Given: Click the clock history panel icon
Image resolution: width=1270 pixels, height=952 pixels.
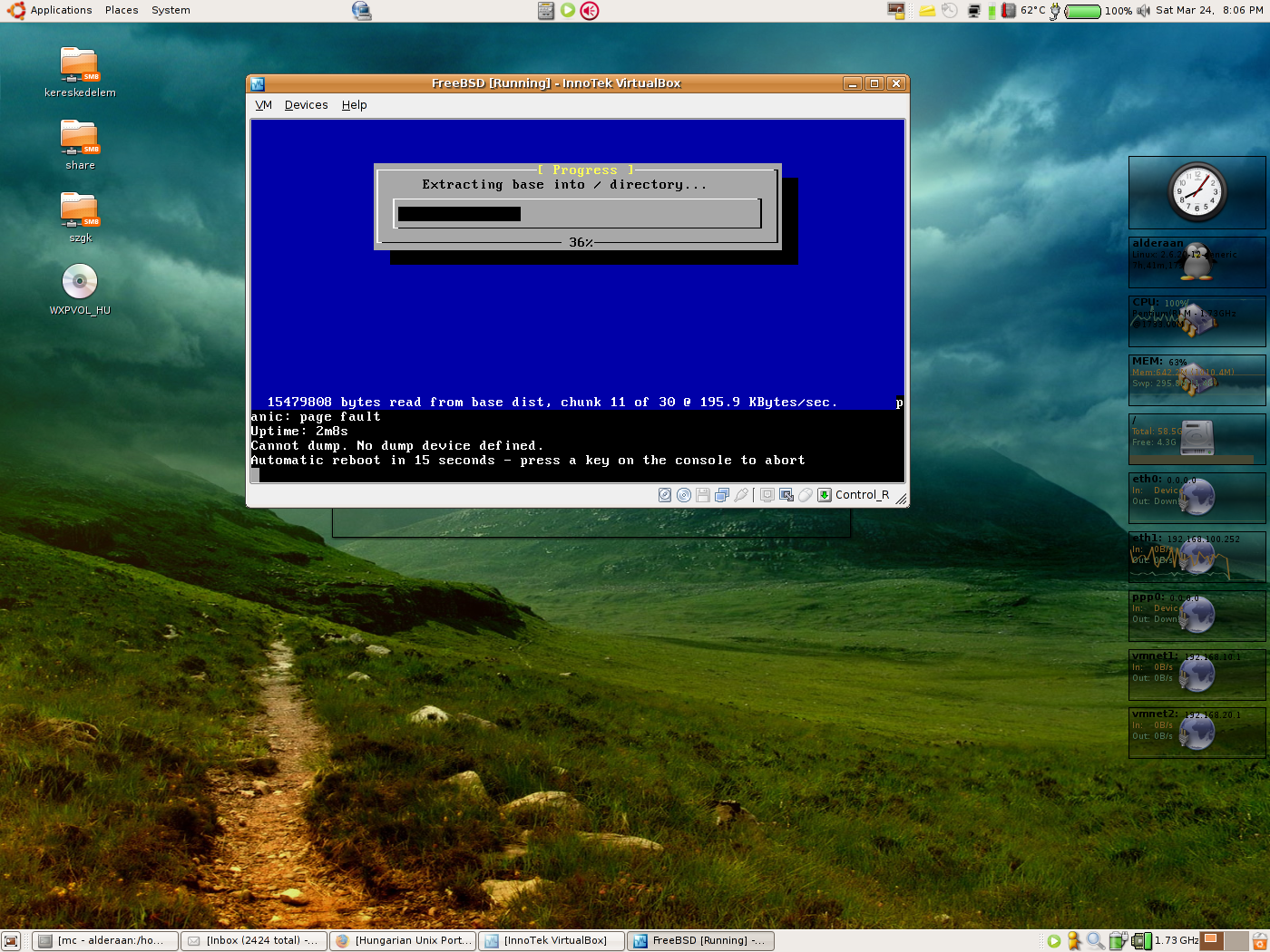Looking at the screenshot, I should click(949, 10).
